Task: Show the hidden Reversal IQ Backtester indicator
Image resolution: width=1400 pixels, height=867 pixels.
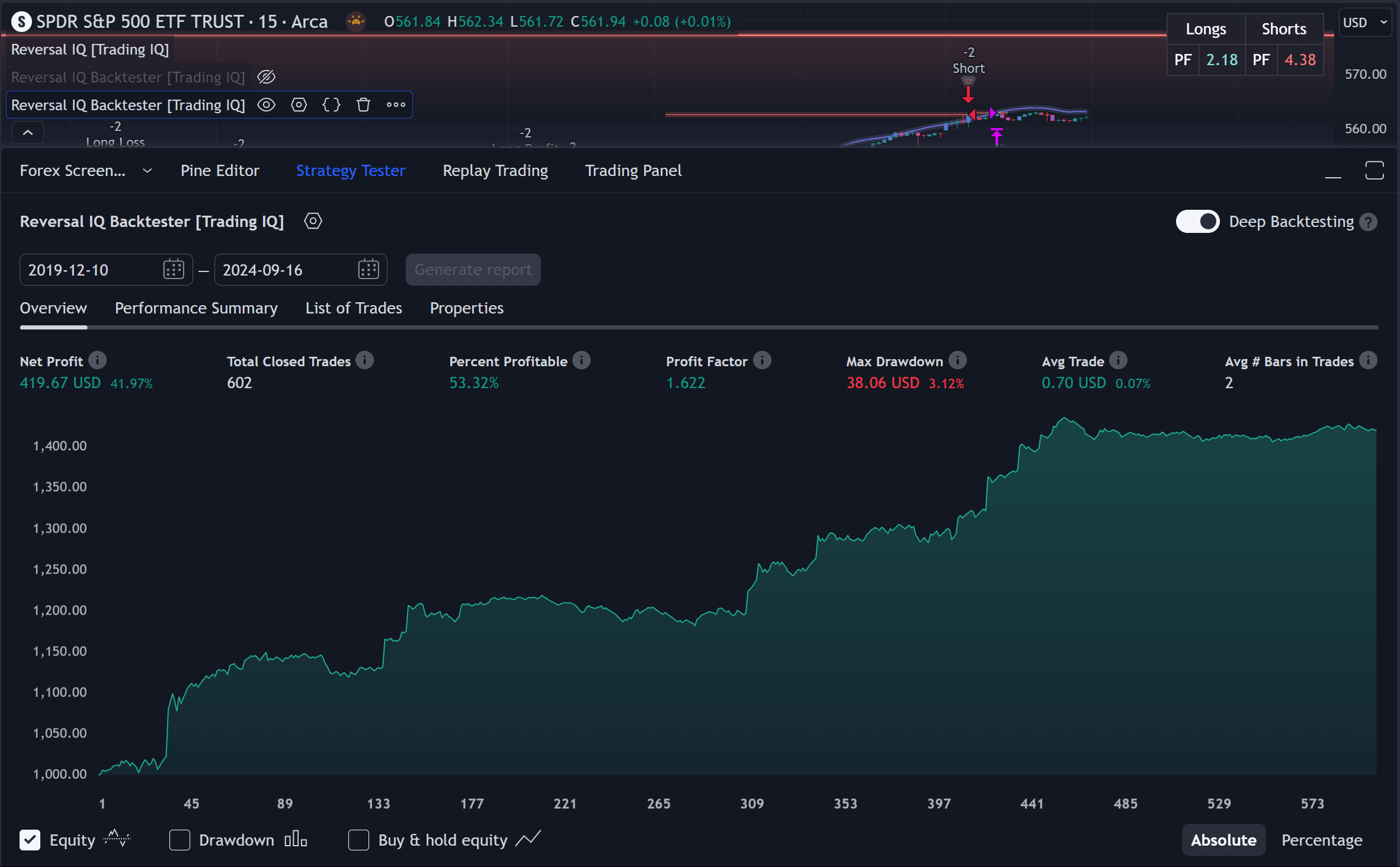Action: click(267, 77)
